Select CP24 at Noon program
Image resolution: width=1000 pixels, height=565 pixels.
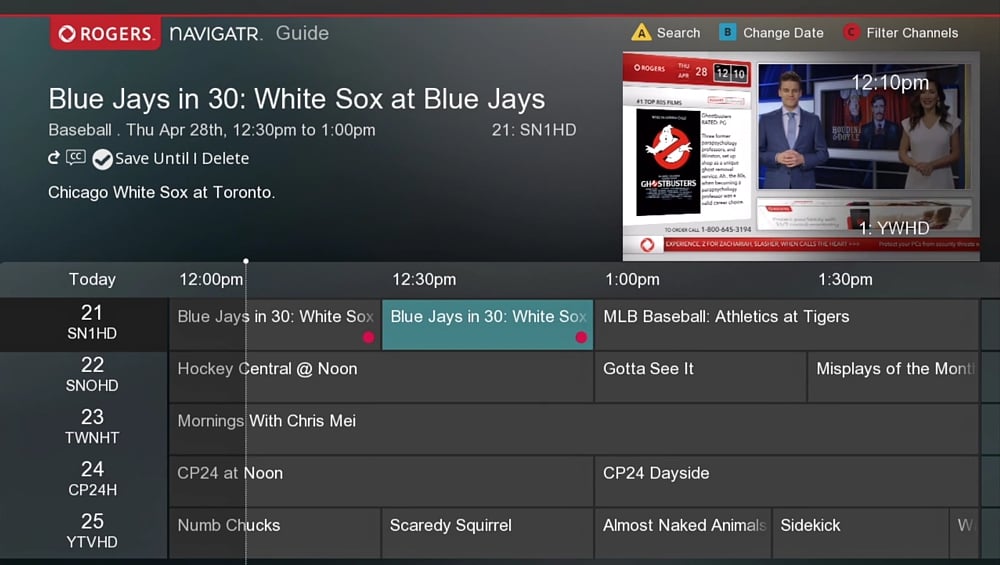(x=381, y=481)
